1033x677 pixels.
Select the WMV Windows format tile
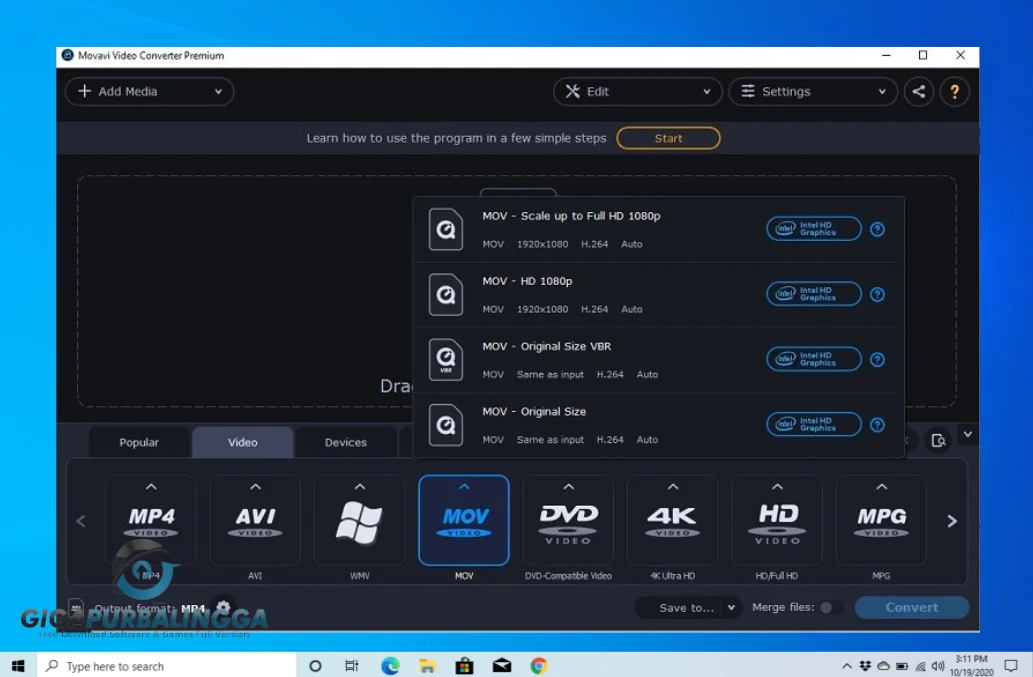(359, 520)
